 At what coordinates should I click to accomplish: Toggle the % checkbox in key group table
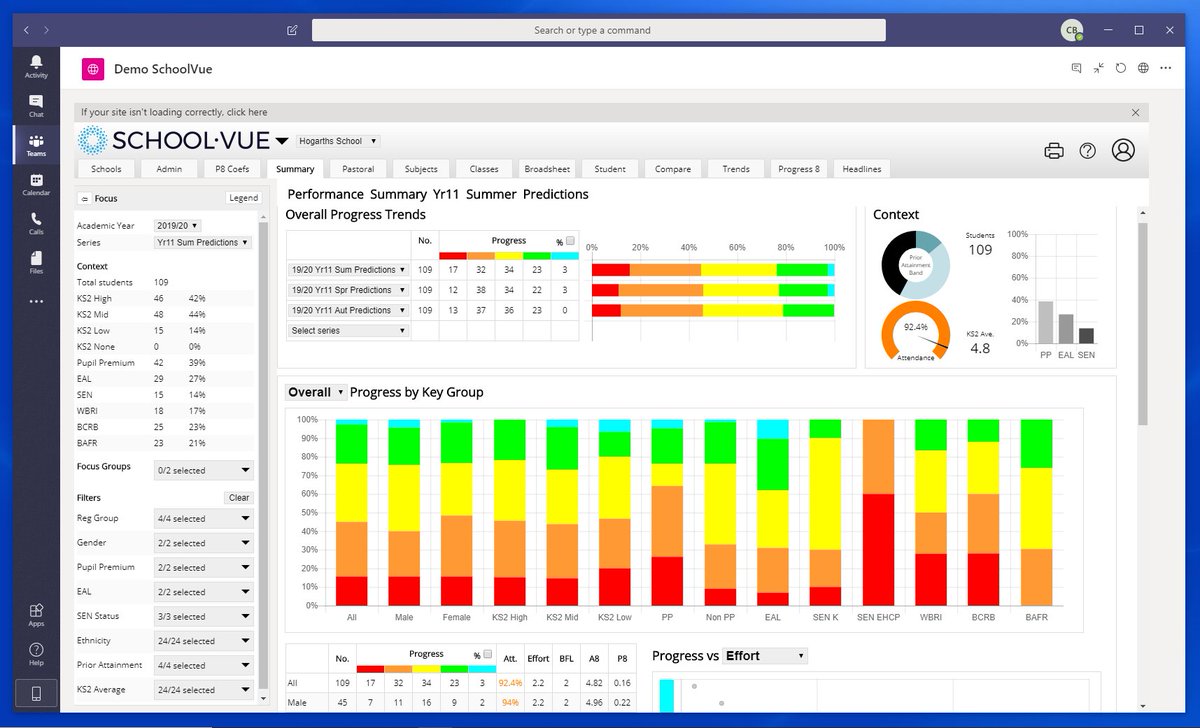(490, 655)
